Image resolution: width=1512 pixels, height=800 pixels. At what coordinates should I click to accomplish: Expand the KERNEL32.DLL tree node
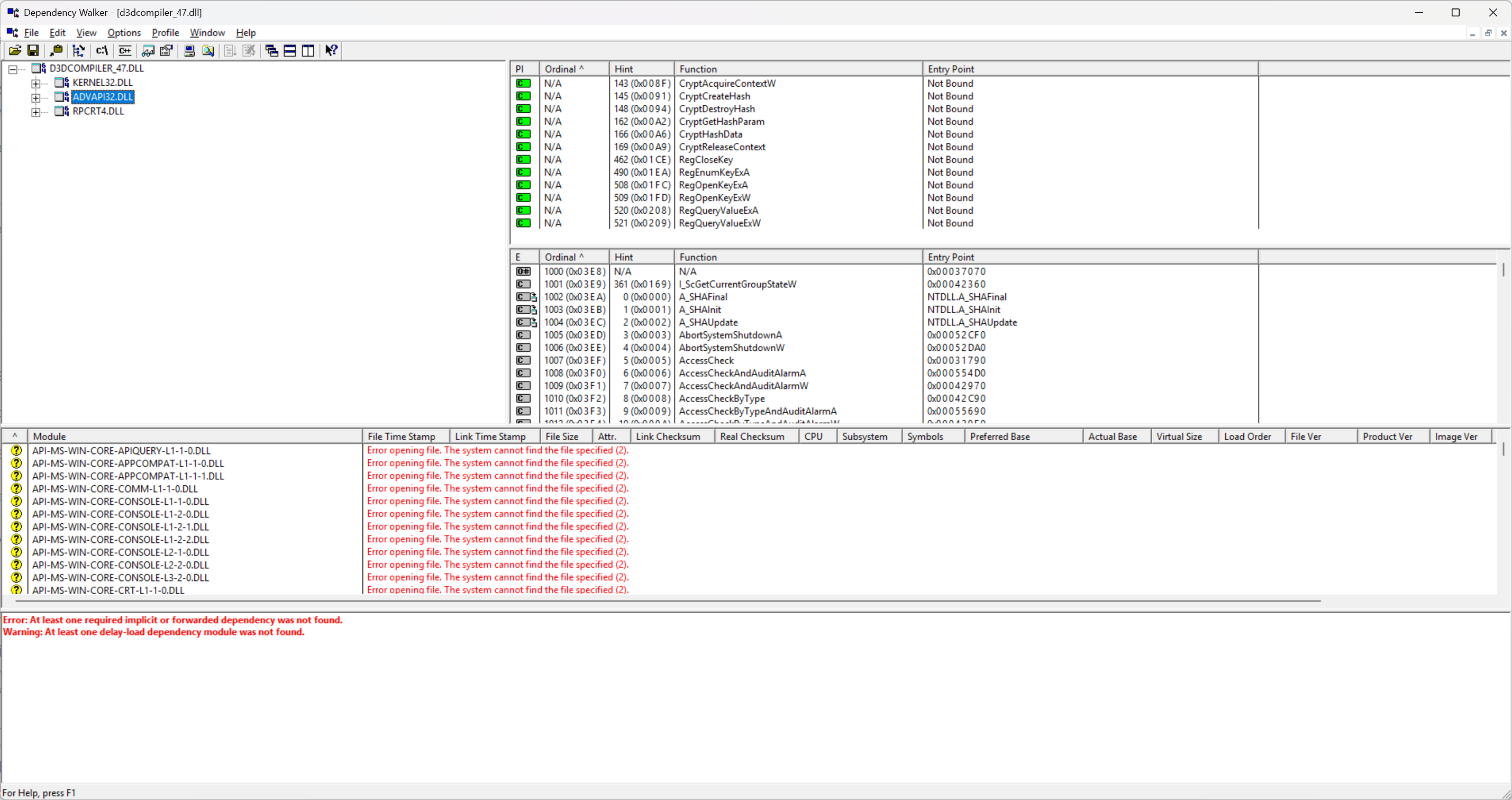coord(37,83)
